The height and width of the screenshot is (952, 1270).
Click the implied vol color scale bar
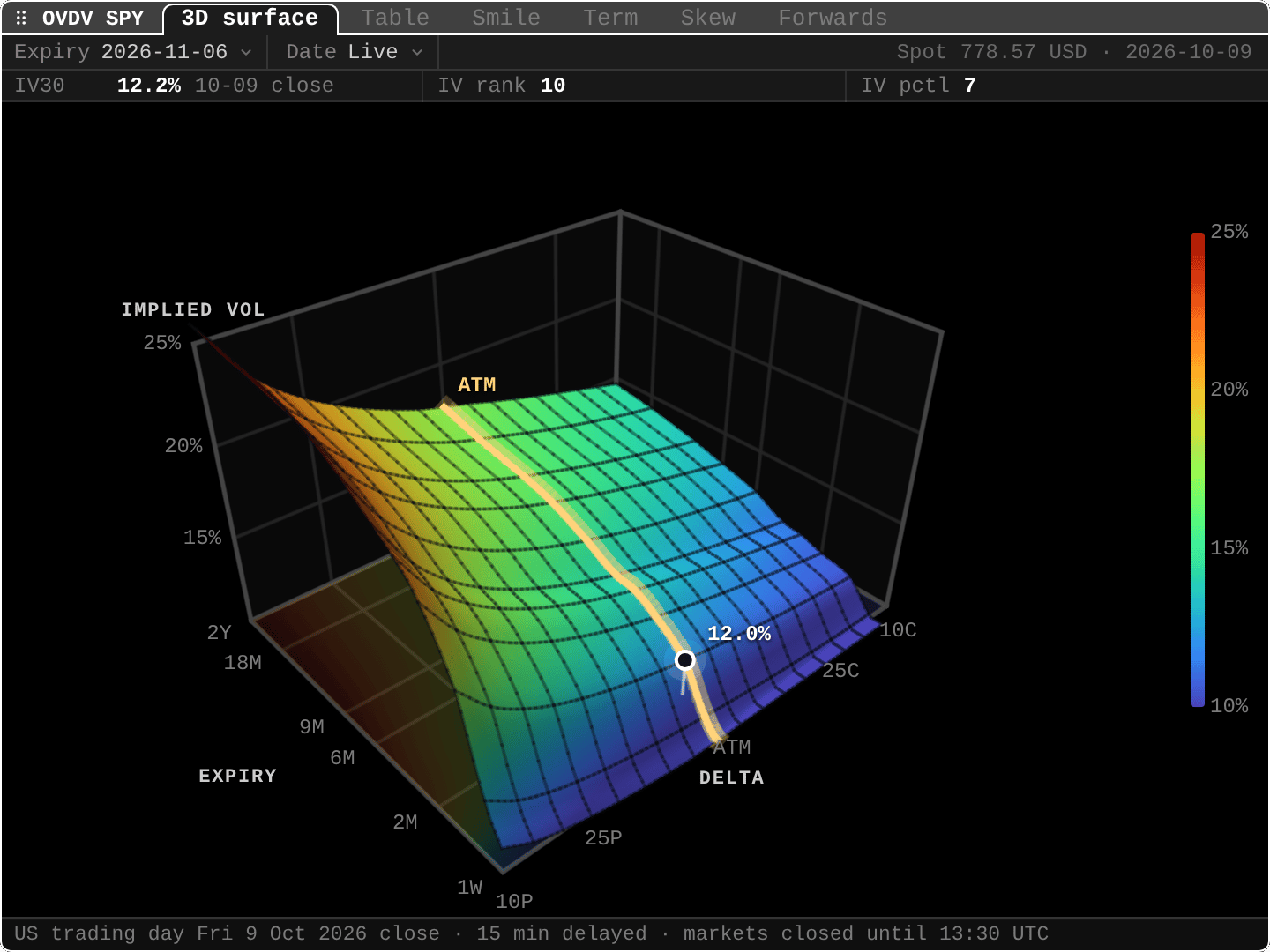coord(1198,469)
